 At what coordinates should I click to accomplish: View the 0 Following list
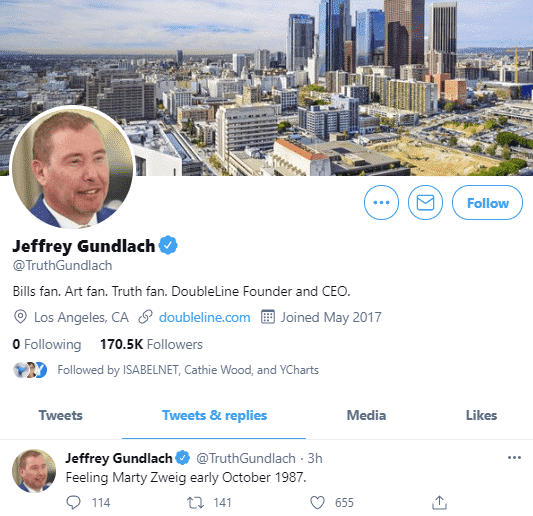pyautogui.click(x=47, y=344)
